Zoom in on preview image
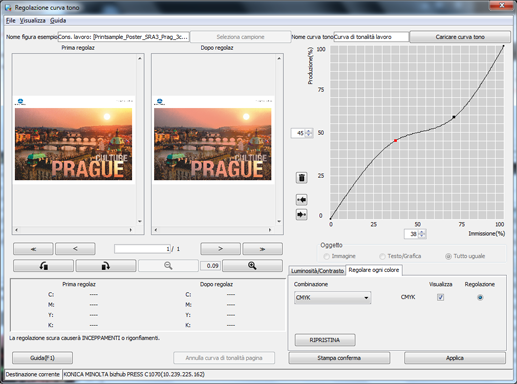The height and width of the screenshot is (384, 517). 252,266
